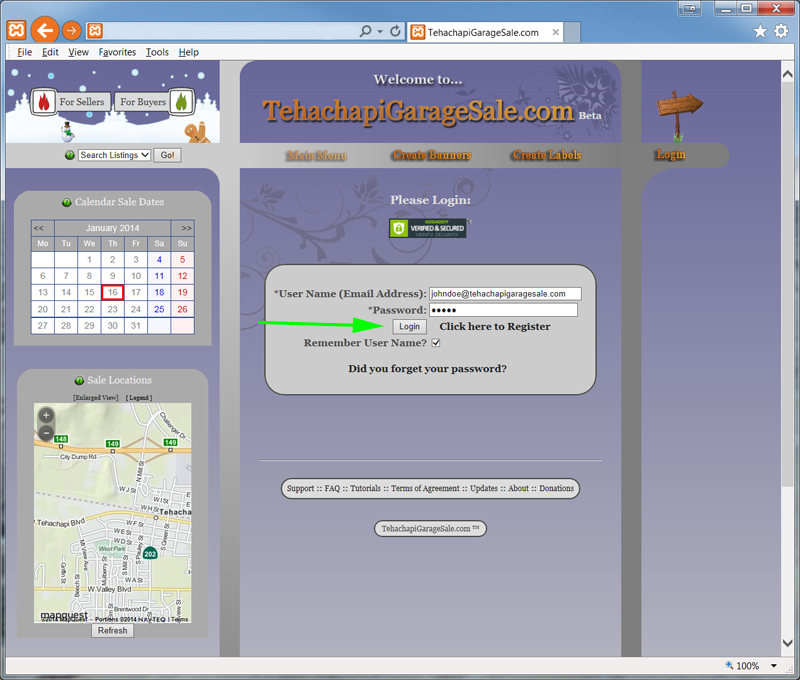The image size is (800, 680).
Task: Click the Legend map link
Action: pyautogui.click(x=139, y=397)
